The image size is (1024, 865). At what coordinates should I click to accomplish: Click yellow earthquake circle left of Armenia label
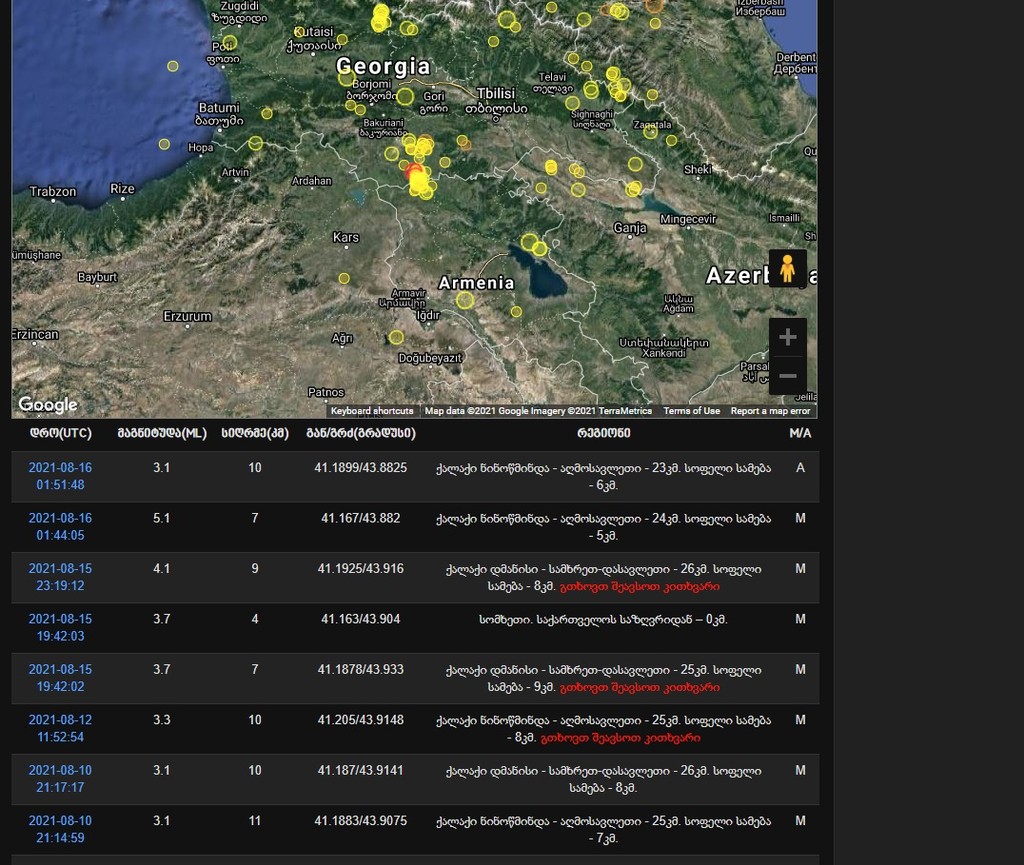465,299
